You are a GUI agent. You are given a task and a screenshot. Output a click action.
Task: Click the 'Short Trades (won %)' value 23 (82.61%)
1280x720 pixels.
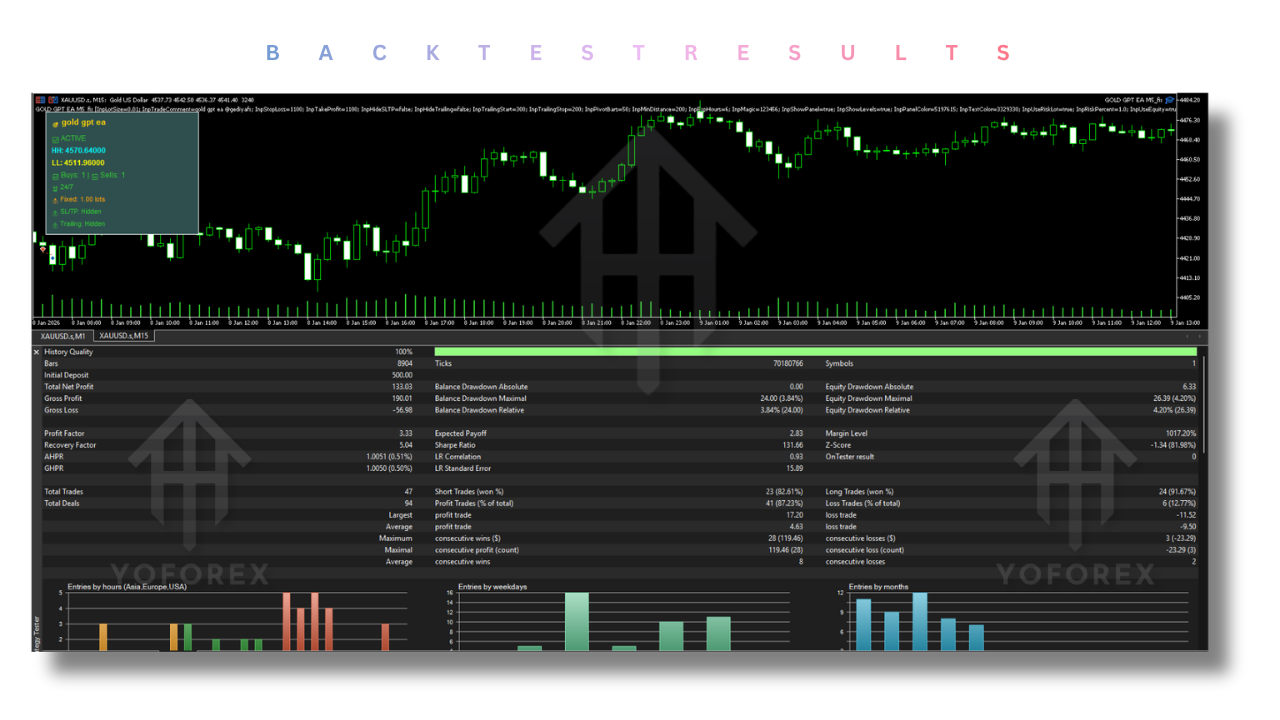[x=784, y=492]
